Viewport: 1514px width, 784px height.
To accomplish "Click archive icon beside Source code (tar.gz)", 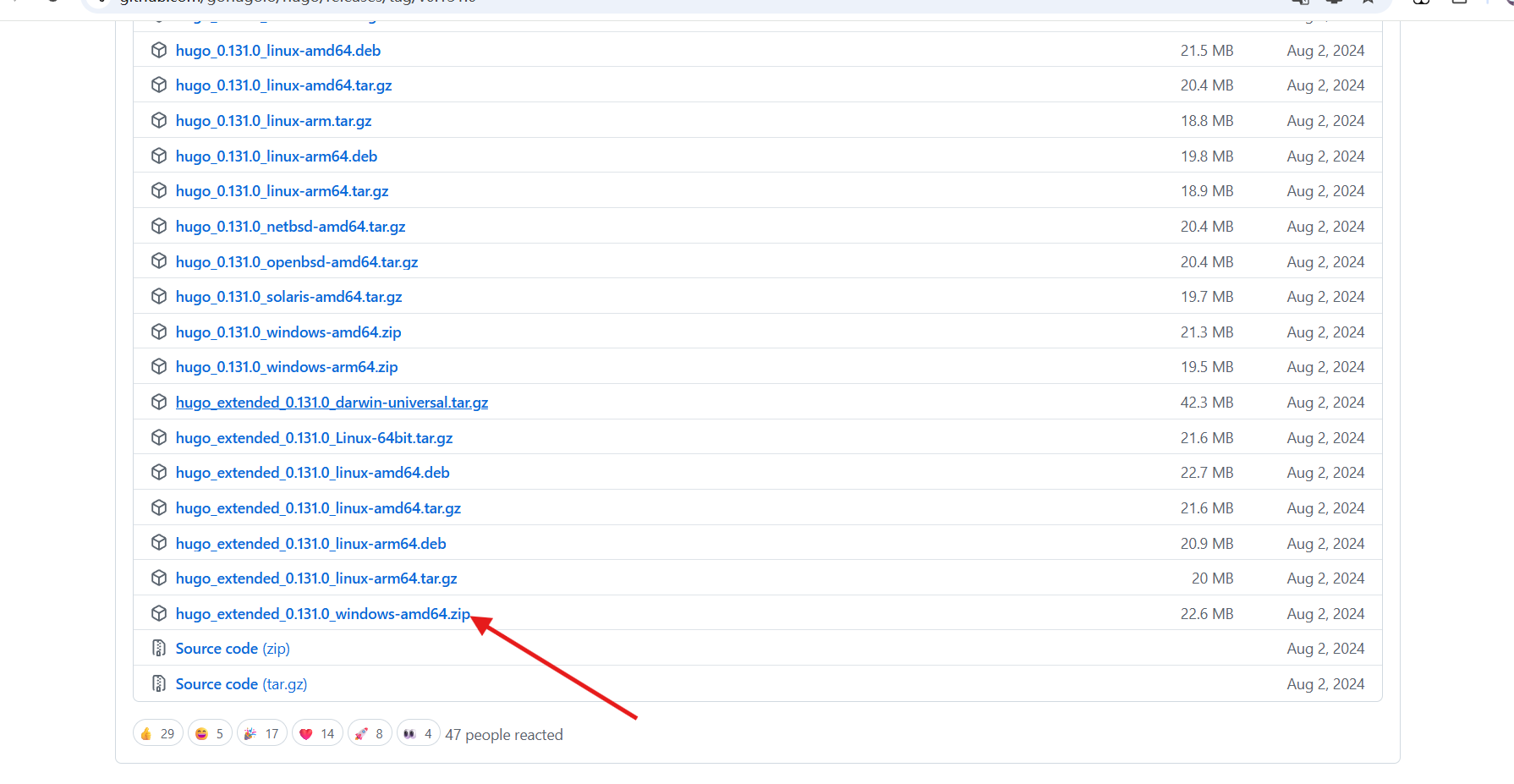I will (x=158, y=683).
